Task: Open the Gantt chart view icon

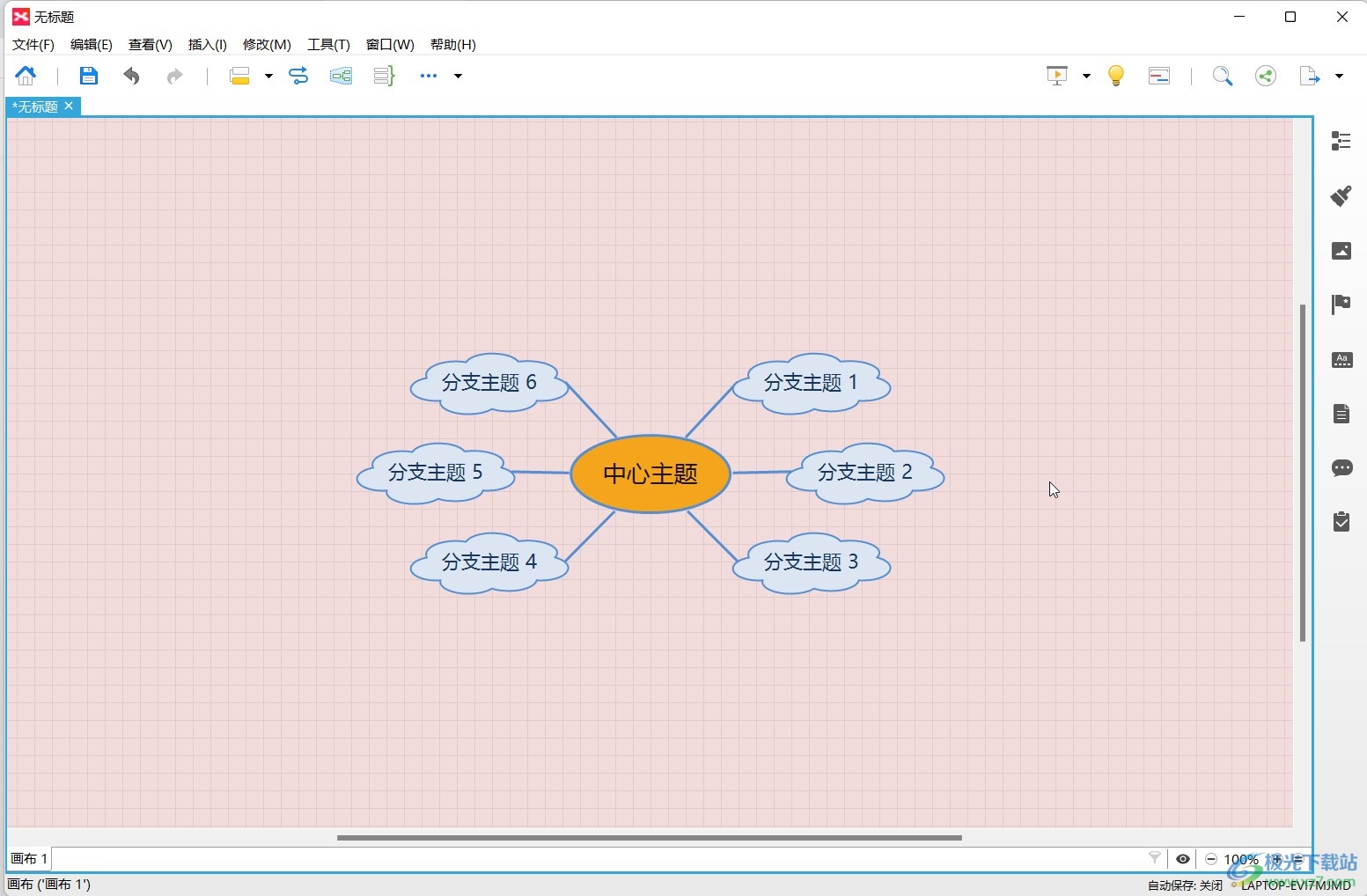Action: click(1159, 76)
